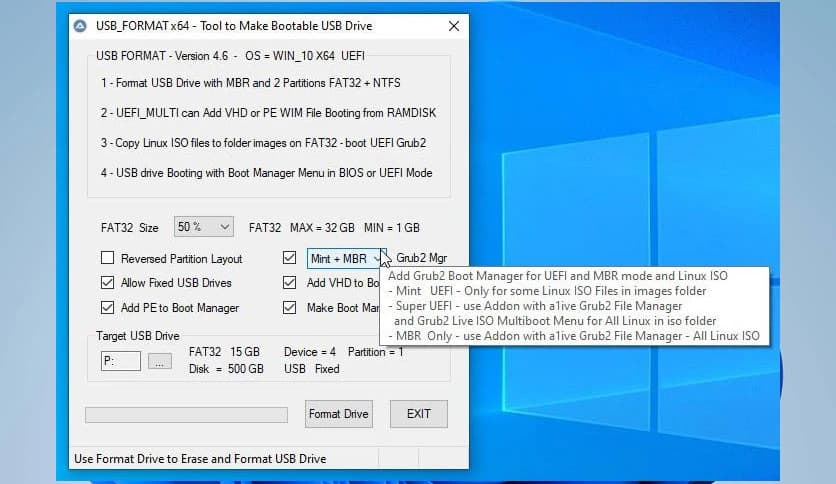Click line '3 - Copy Linux ISO files to folder images on FAT32 - boot UEFI Grub2'
Screen dimensions: 836x484
(263, 143)
